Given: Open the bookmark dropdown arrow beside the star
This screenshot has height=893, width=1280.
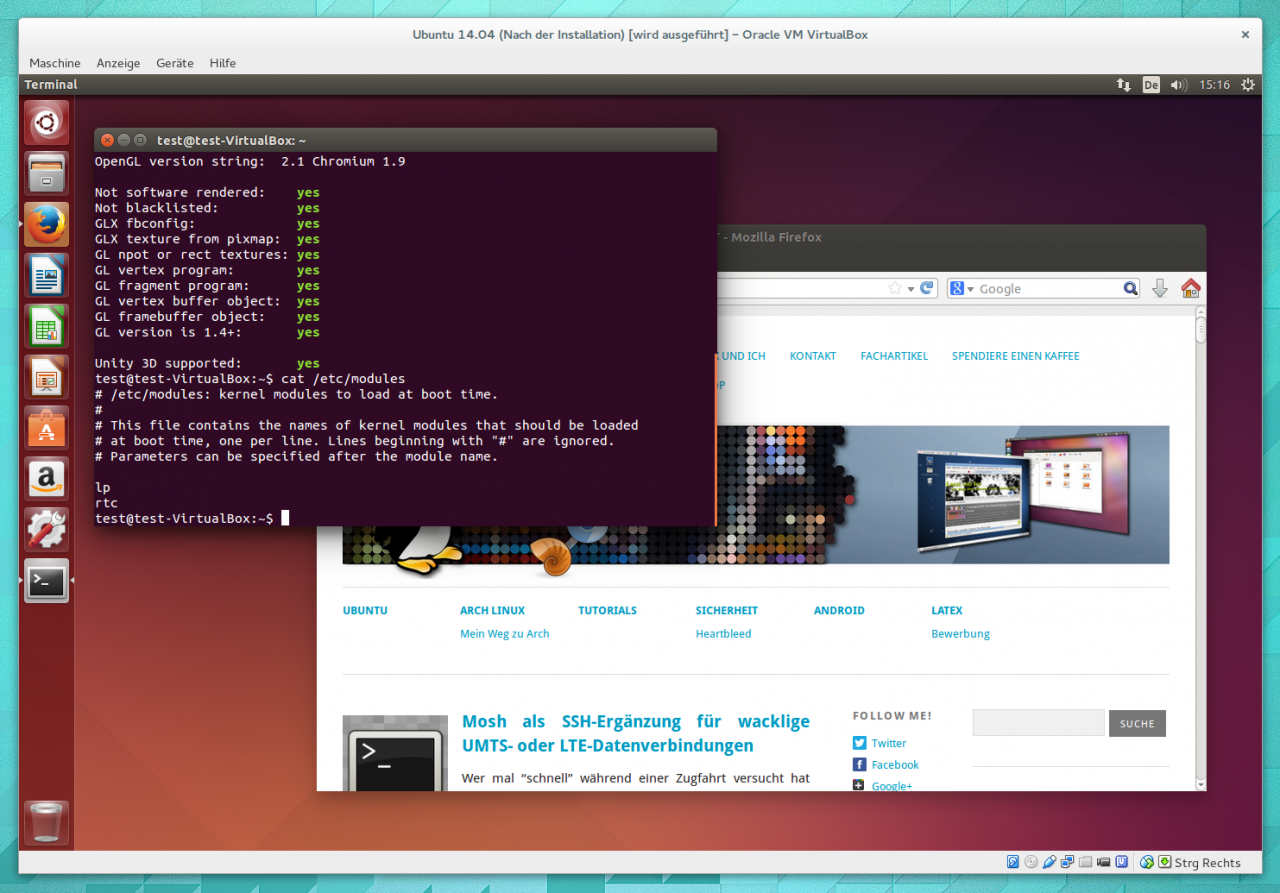Looking at the screenshot, I should [x=910, y=289].
